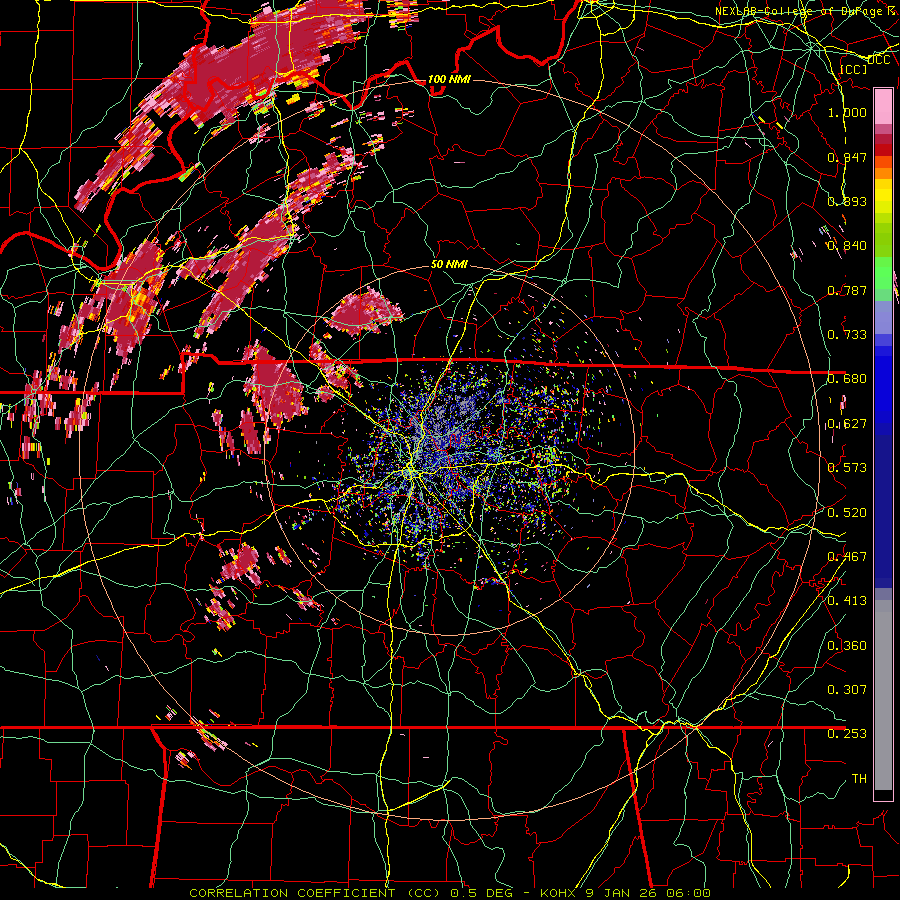Click the "1.000" legend value

[847, 112]
